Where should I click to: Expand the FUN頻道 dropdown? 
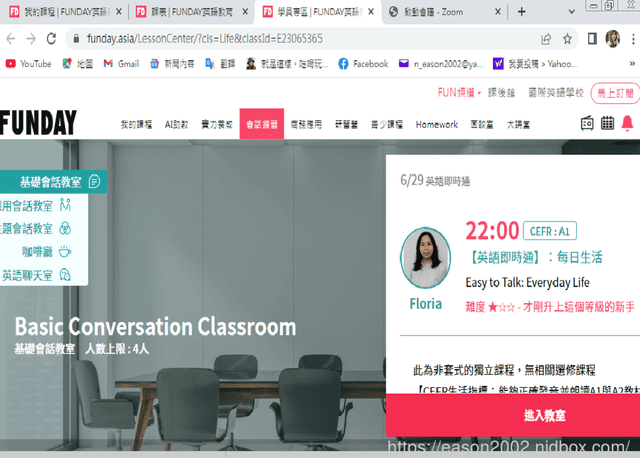pyautogui.click(x=459, y=93)
